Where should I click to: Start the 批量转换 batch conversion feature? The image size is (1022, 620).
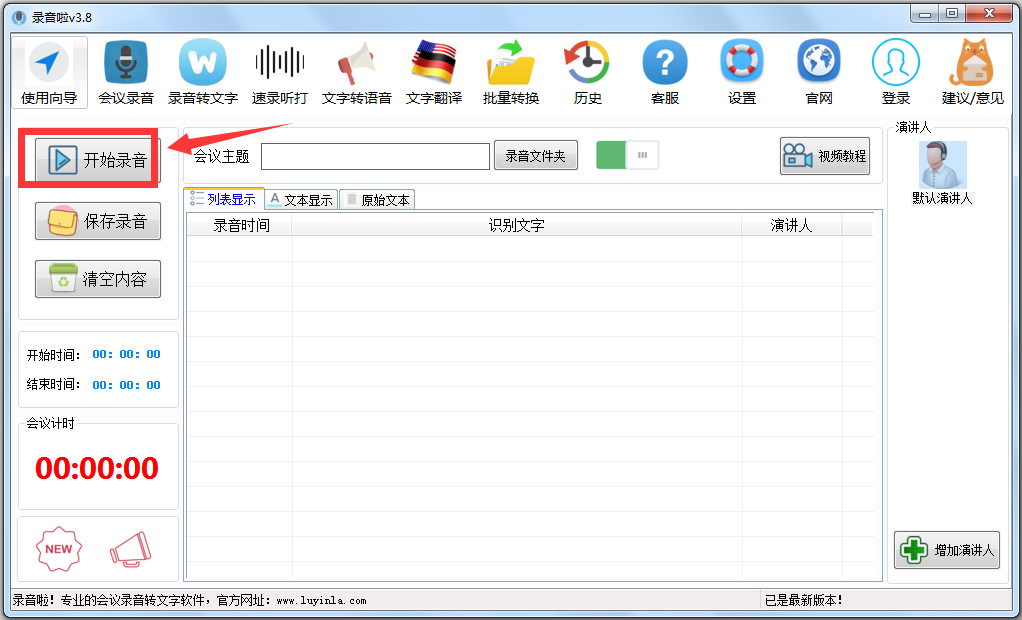[x=510, y=70]
